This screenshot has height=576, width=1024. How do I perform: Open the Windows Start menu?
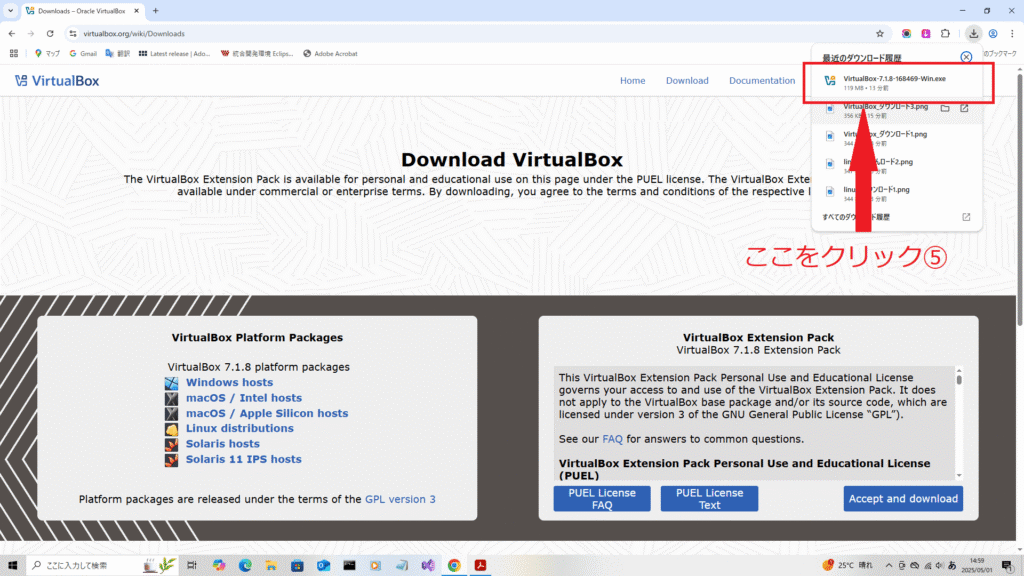[x=12, y=565]
